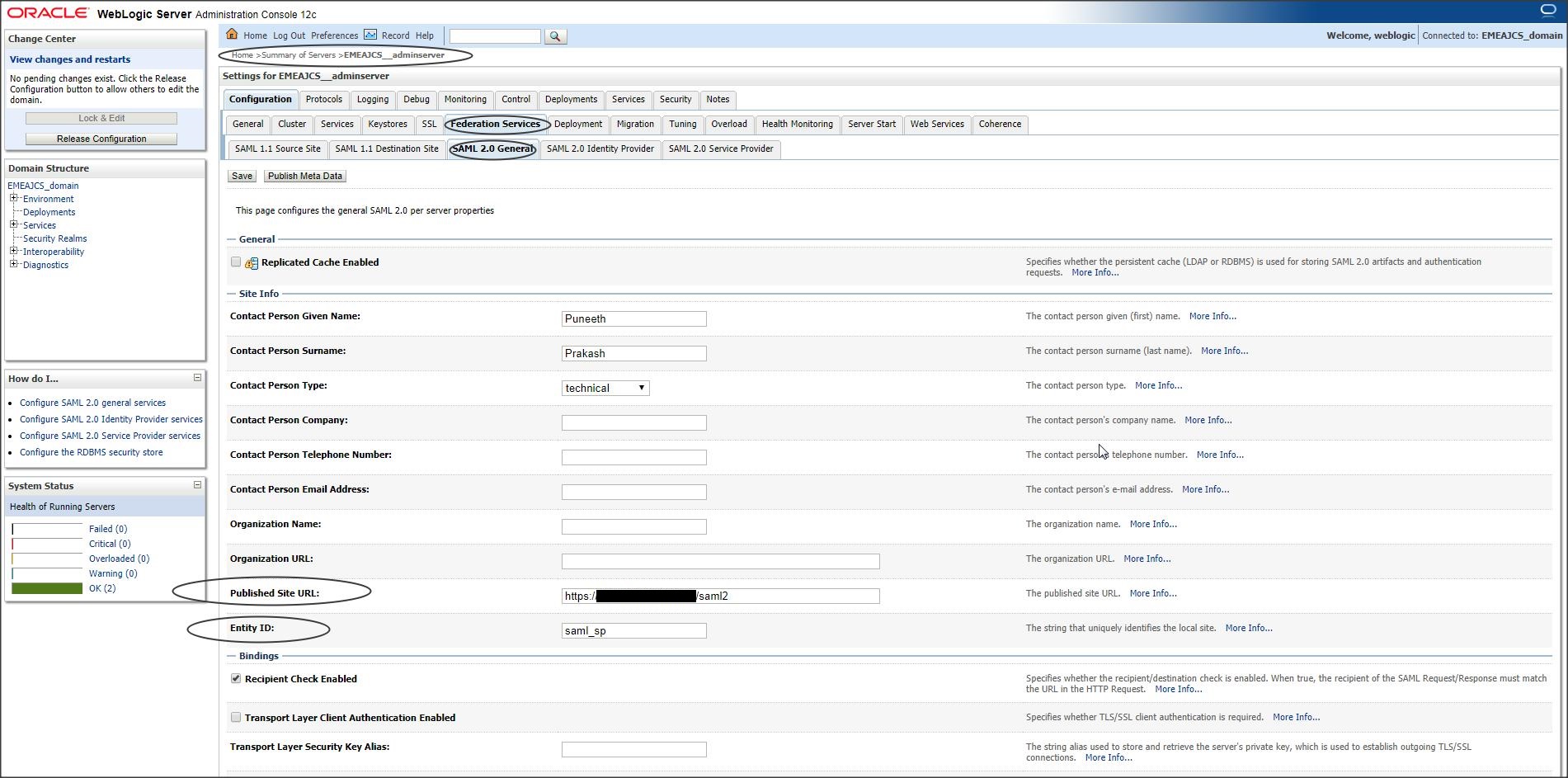Expand the Environment tree node
The image size is (1568, 778).
point(13,198)
